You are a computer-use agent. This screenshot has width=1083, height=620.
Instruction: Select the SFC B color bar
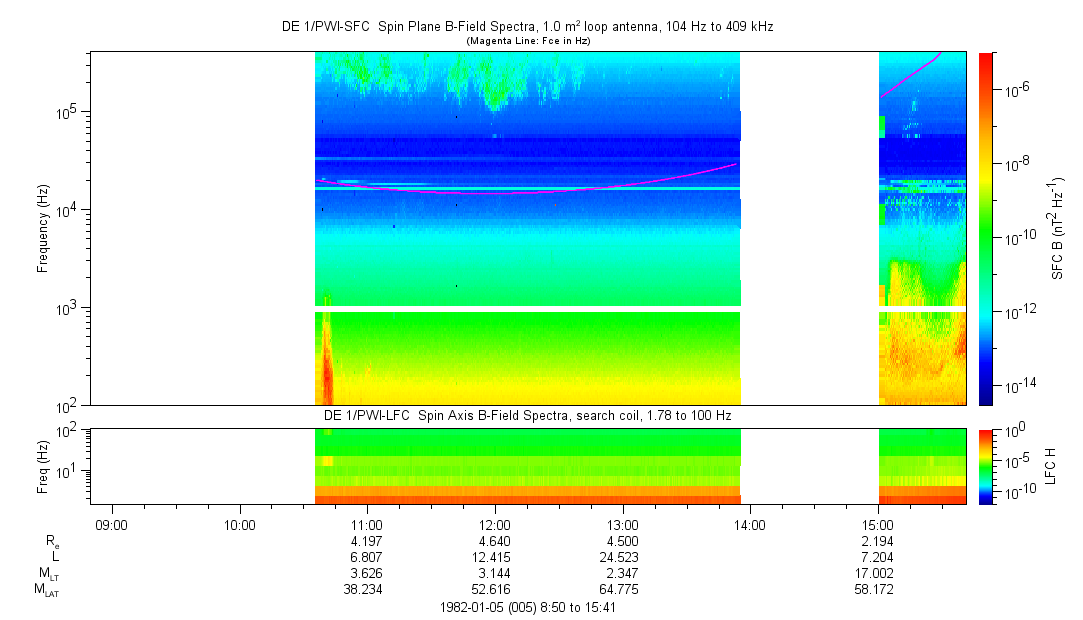pyautogui.click(x=986, y=229)
